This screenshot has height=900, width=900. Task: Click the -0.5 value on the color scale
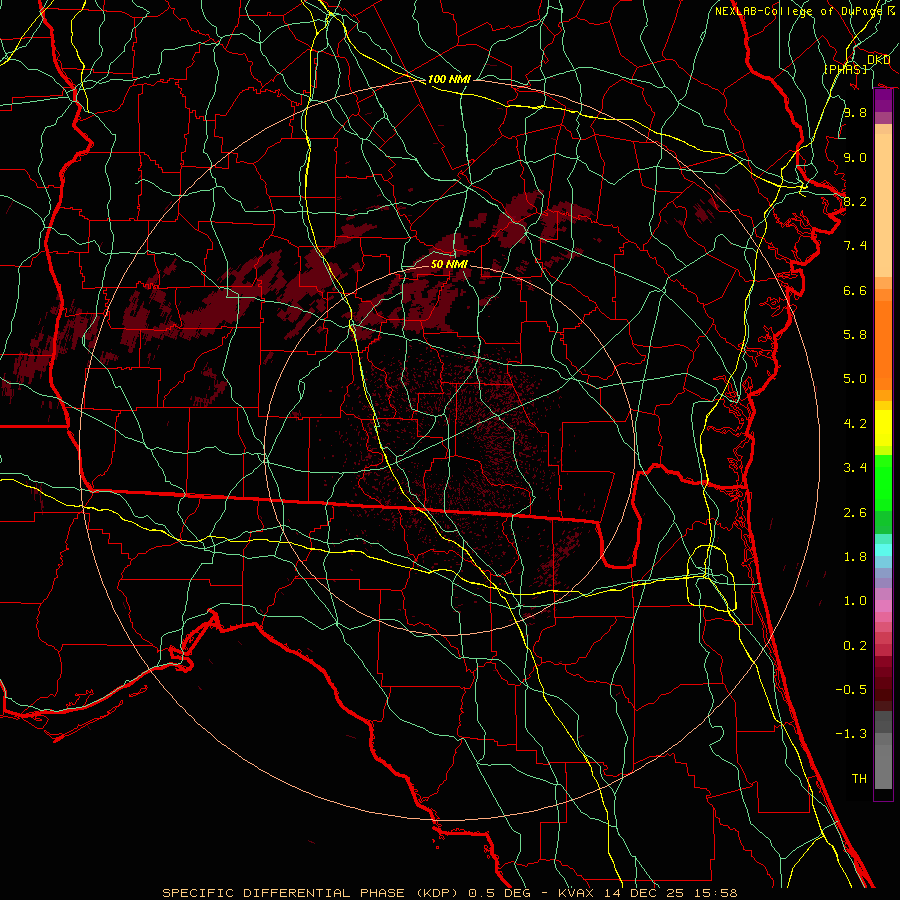[851, 690]
